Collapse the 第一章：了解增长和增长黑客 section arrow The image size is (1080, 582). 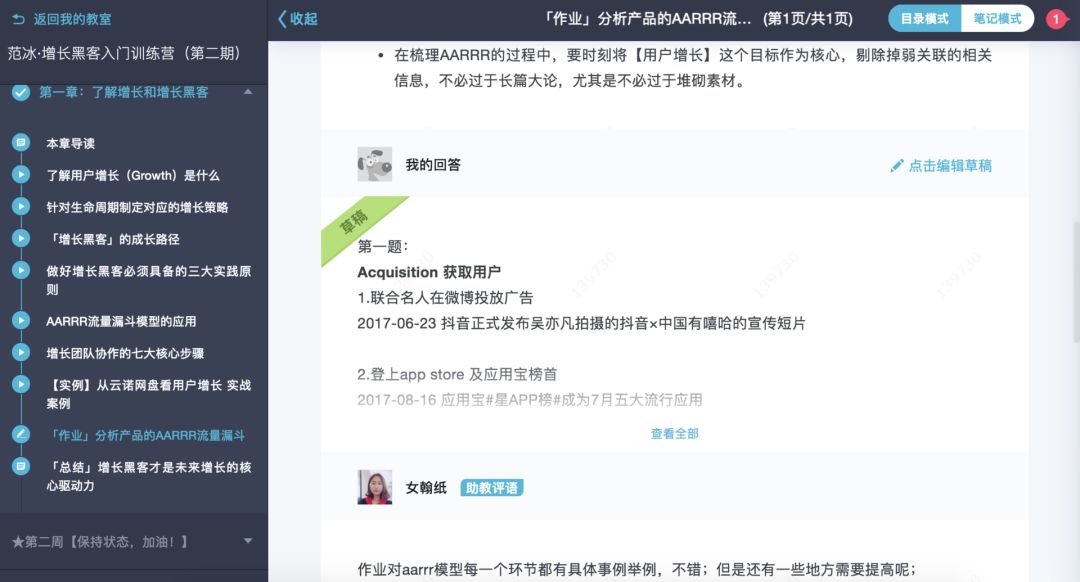248,92
